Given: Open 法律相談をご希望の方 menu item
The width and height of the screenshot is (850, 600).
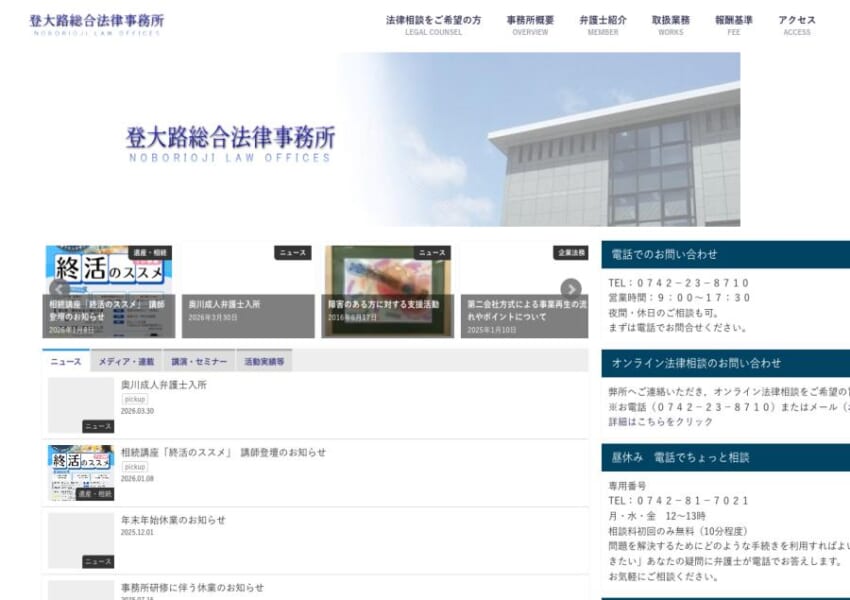Looking at the screenshot, I should (x=433, y=25).
